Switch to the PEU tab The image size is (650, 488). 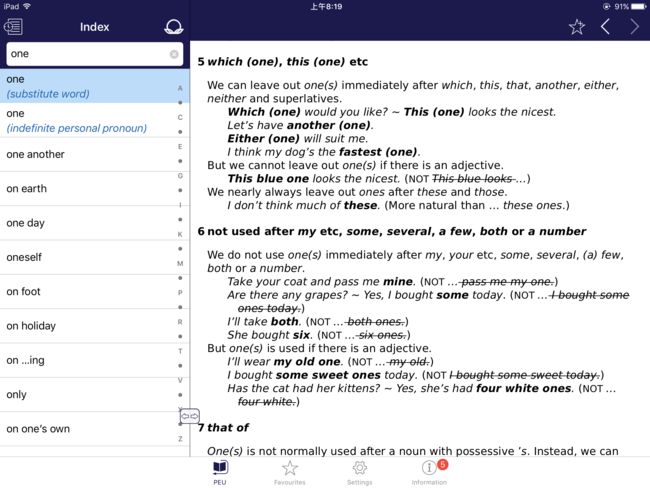(220, 472)
